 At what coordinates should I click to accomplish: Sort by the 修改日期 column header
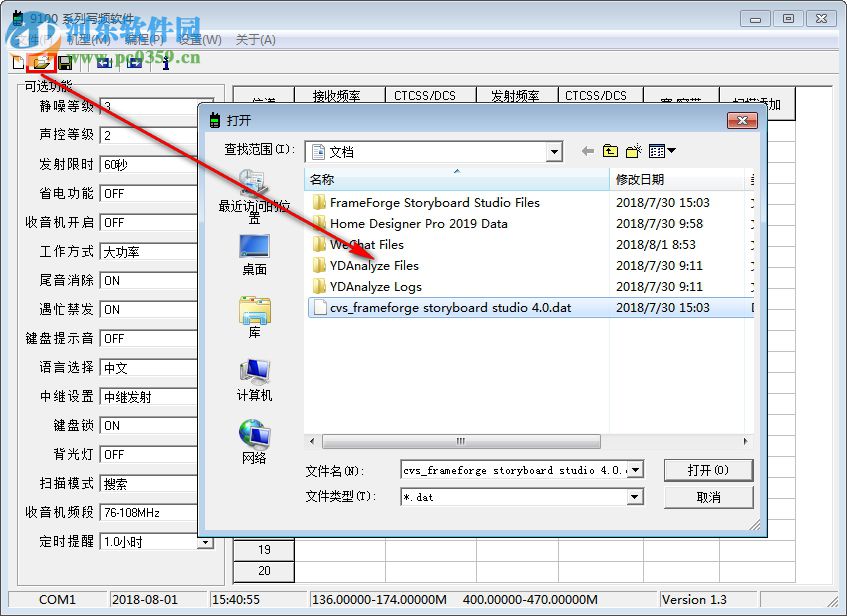(x=677, y=179)
